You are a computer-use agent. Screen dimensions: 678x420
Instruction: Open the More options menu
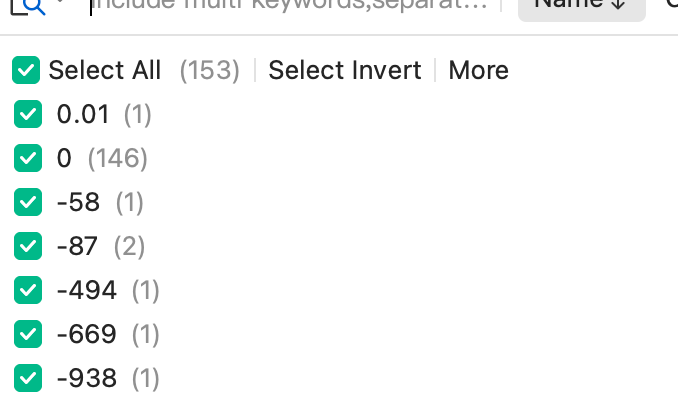478,71
